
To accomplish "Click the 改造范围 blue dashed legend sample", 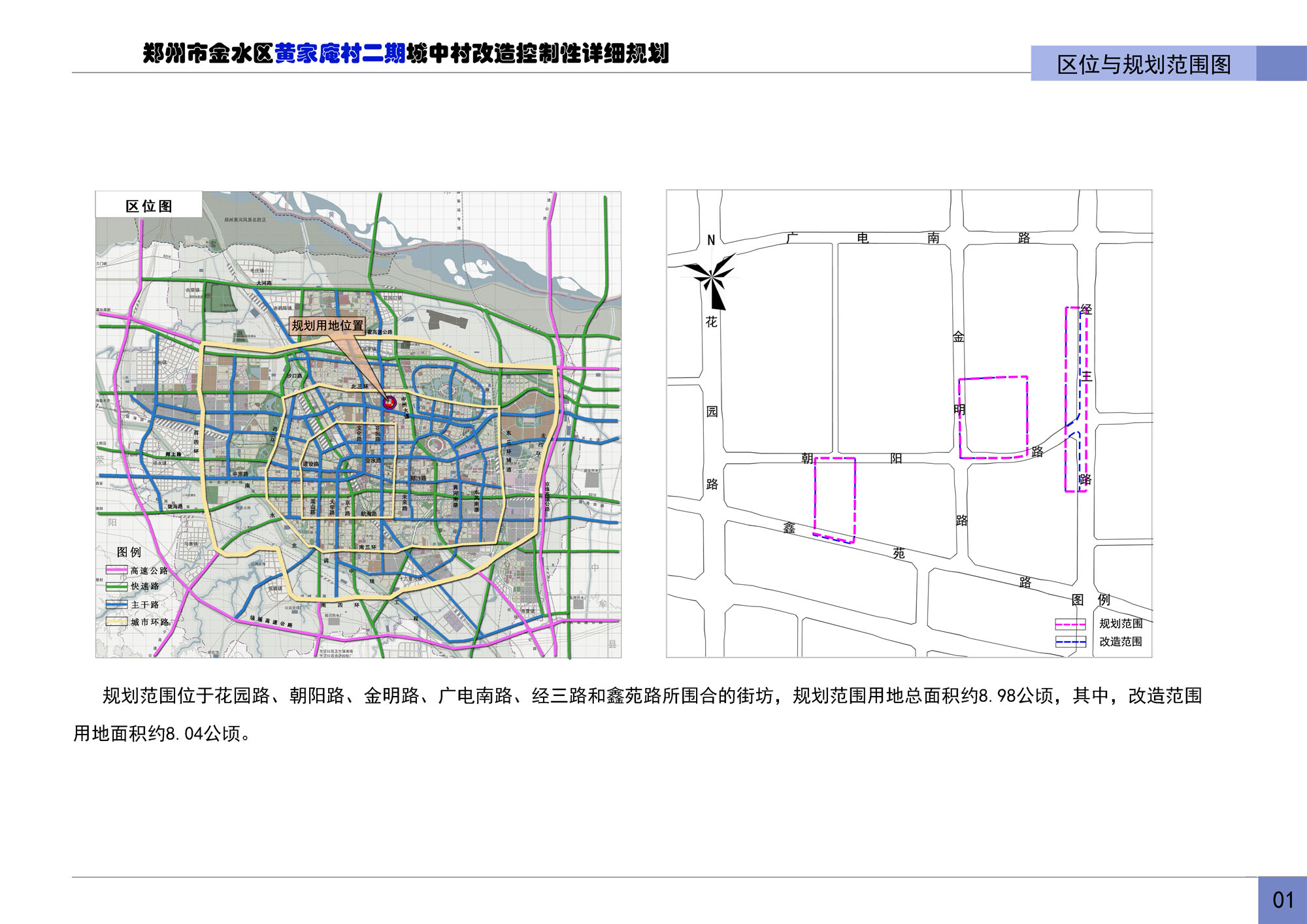I will pos(1070,642).
